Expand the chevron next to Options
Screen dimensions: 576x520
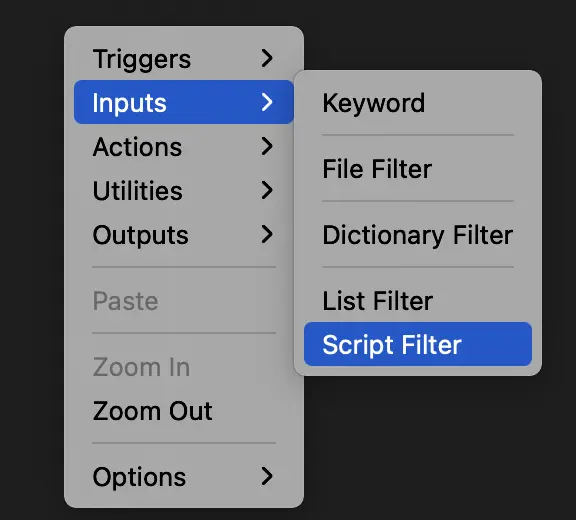click(267, 476)
